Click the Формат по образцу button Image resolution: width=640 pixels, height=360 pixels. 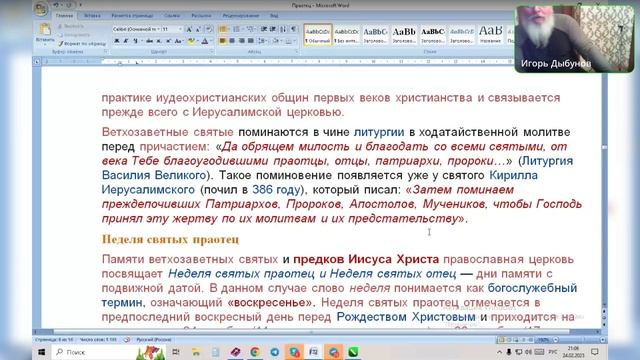tap(82, 43)
